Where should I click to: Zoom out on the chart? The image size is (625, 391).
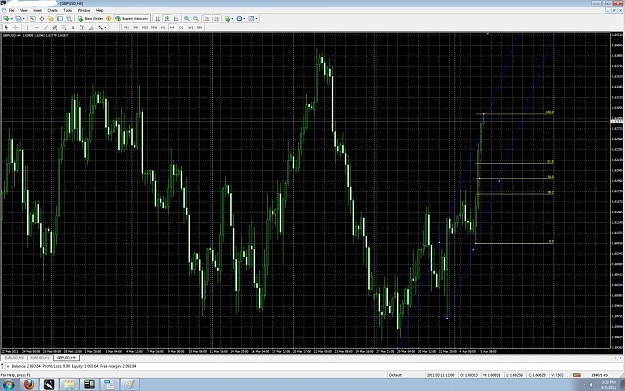(x=196, y=18)
